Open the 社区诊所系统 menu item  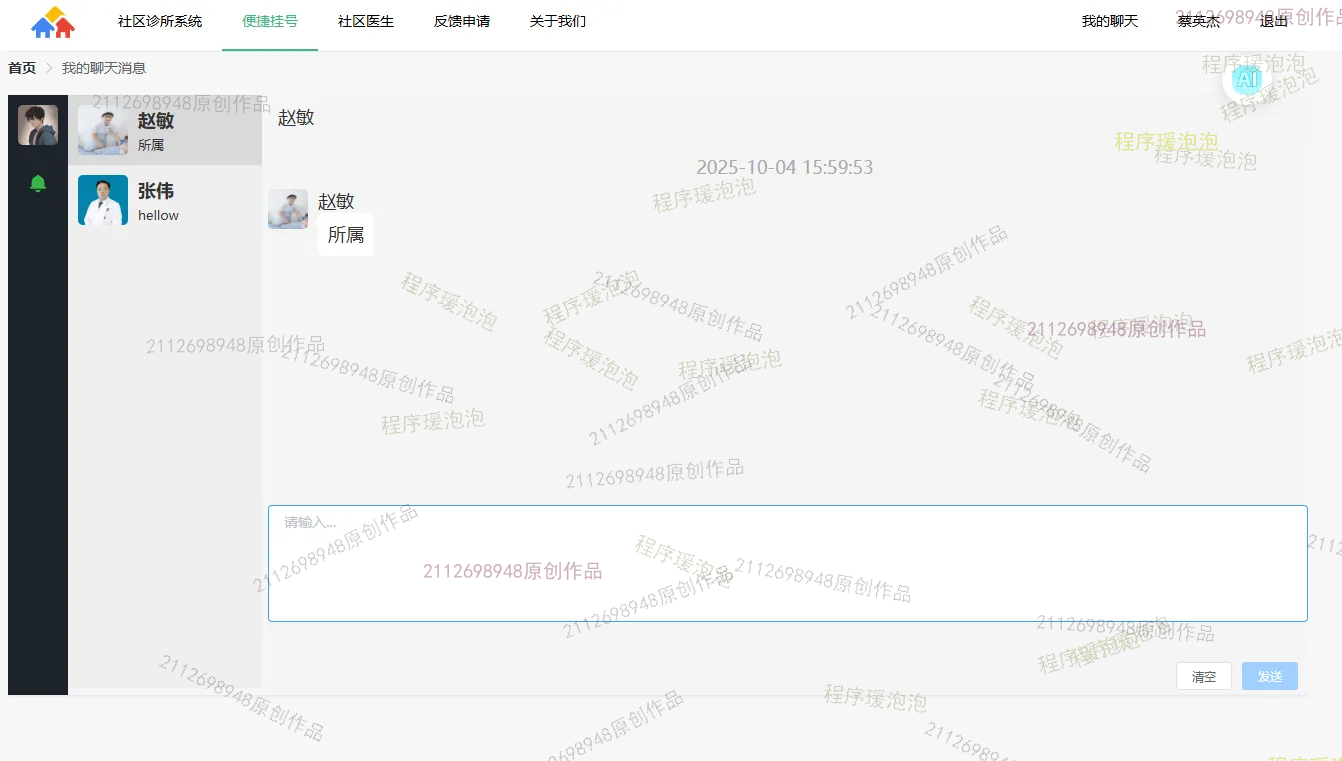coord(160,21)
